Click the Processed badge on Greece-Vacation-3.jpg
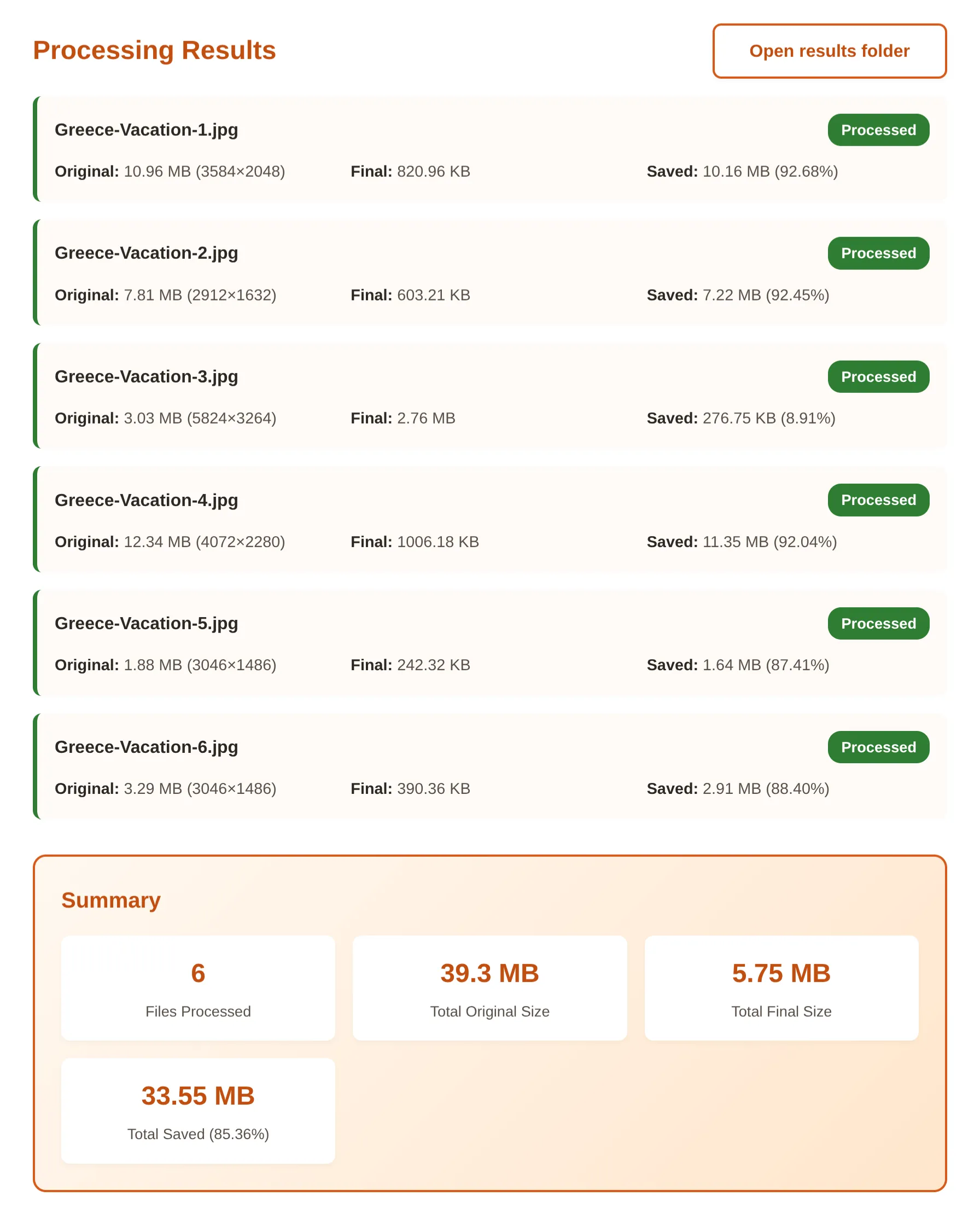This screenshot has width=980, height=1219. 878,376
